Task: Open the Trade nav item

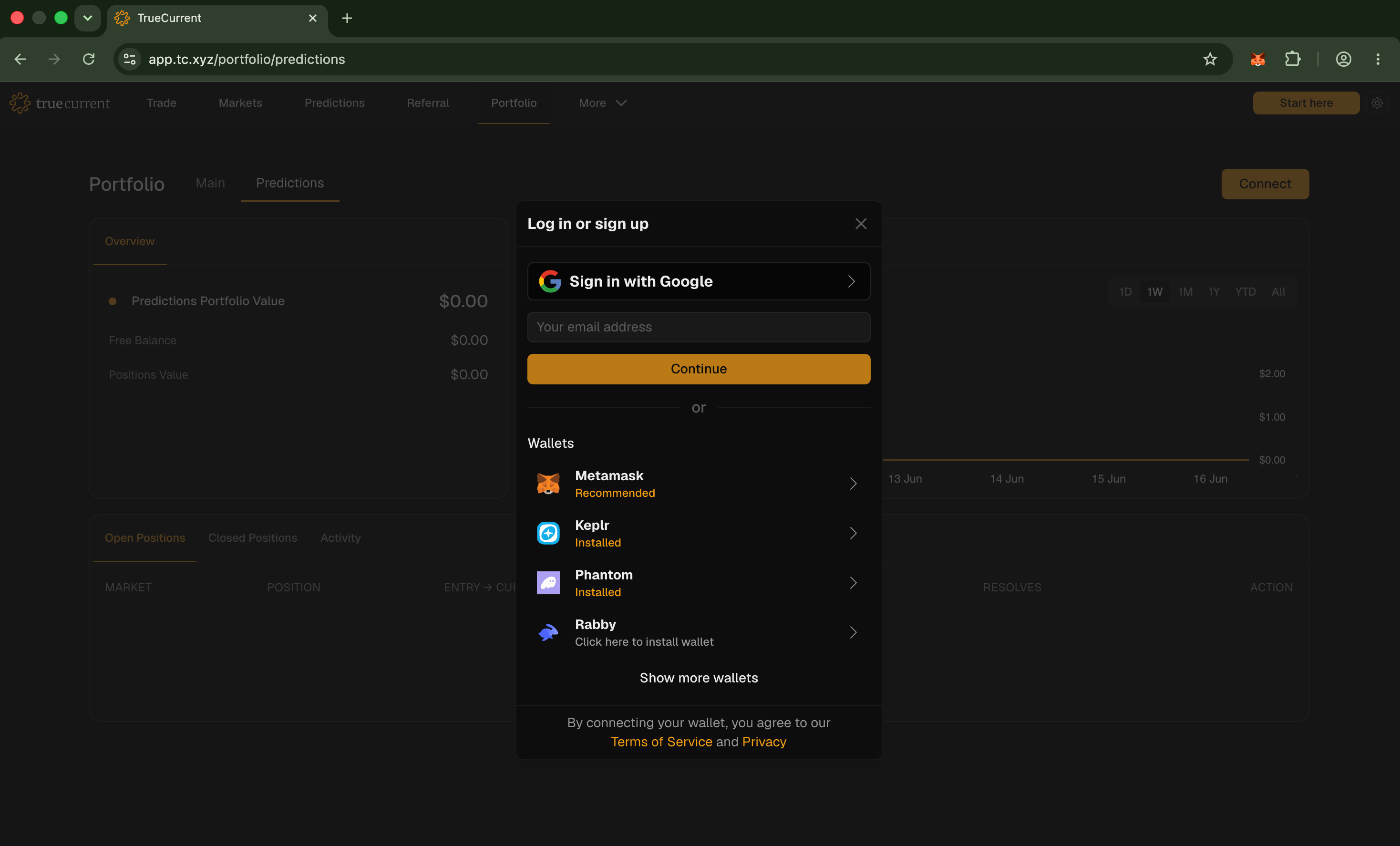Action: pos(161,103)
